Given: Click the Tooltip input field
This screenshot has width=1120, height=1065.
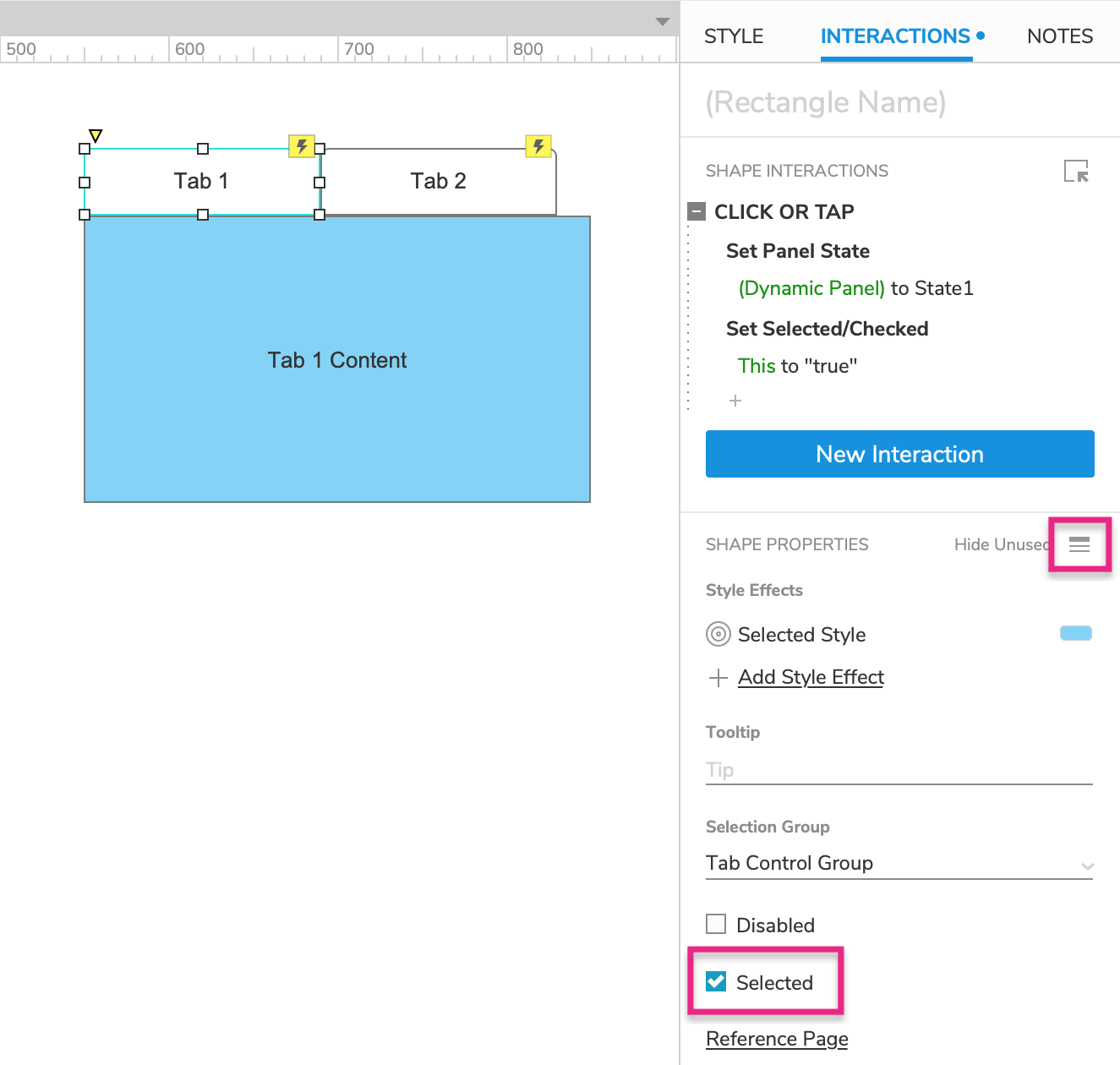Looking at the screenshot, I should [899, 770].
